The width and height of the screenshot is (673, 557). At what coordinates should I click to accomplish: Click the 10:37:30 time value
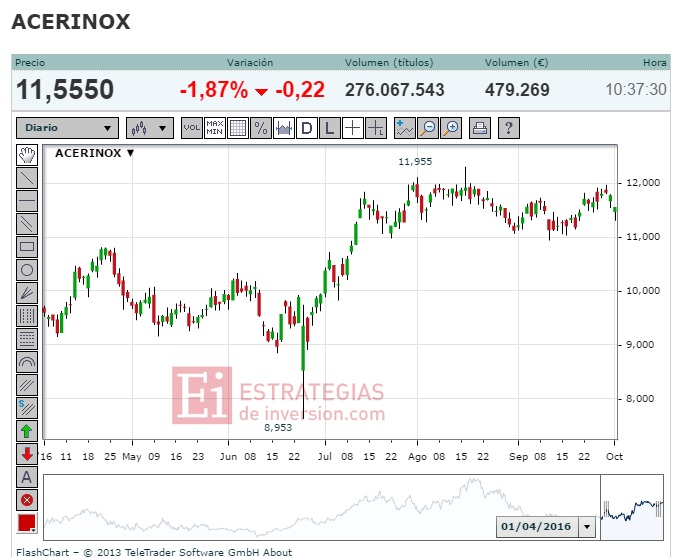coord(636,90)
